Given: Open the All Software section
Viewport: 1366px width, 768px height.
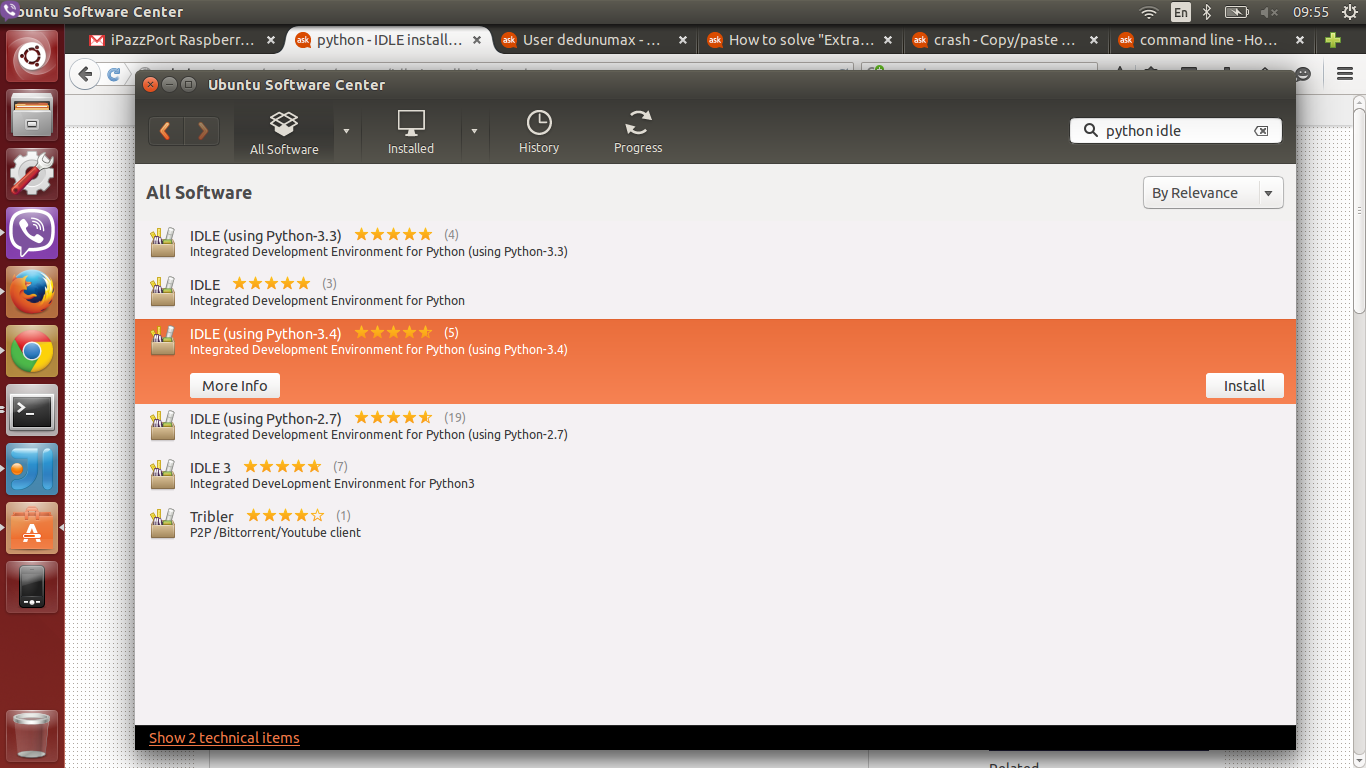Looking at the screenshot, I should pyautogui.click(x=284, y=133).
